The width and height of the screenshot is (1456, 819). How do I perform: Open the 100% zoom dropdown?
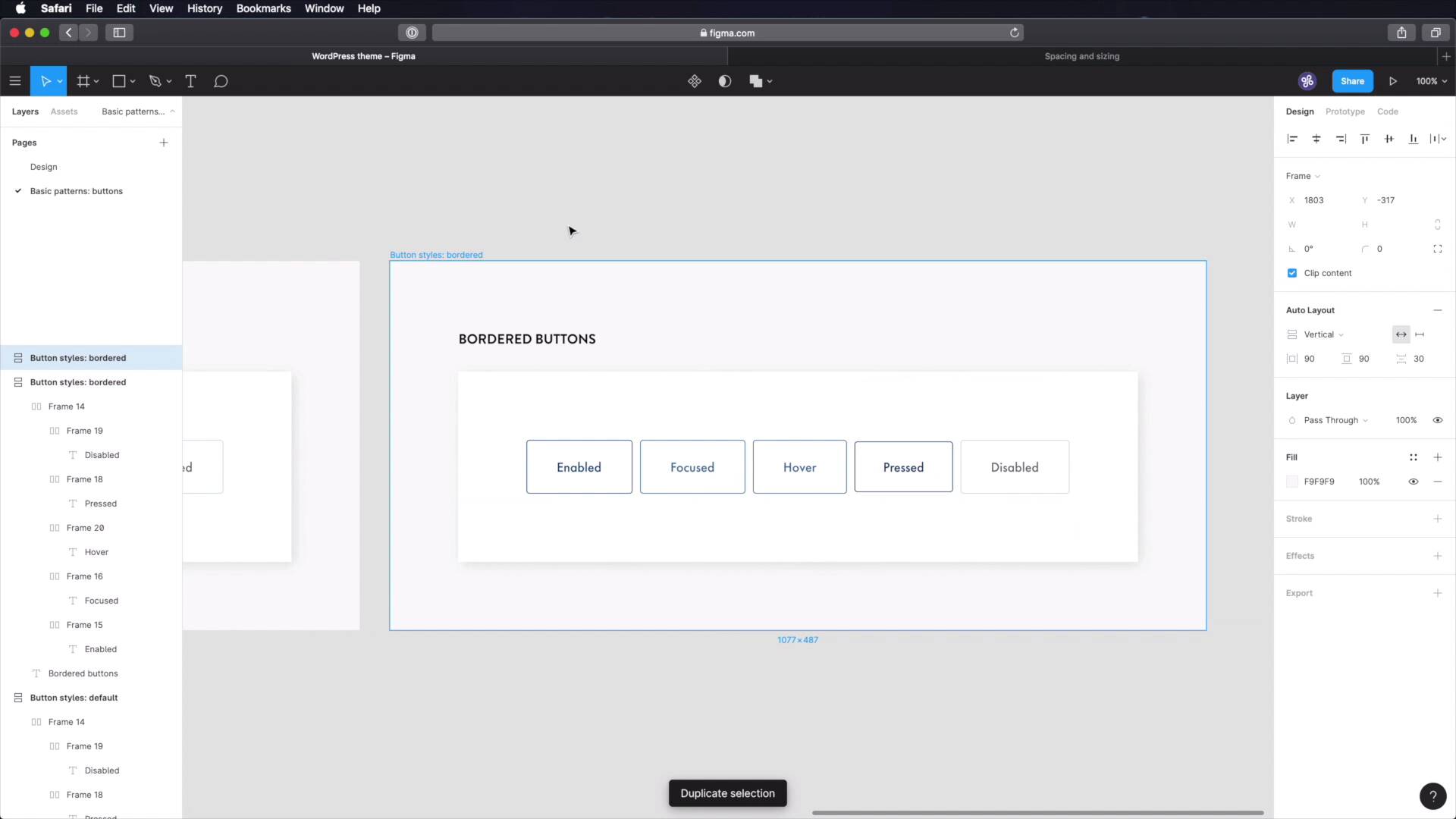coord(1431,81)
